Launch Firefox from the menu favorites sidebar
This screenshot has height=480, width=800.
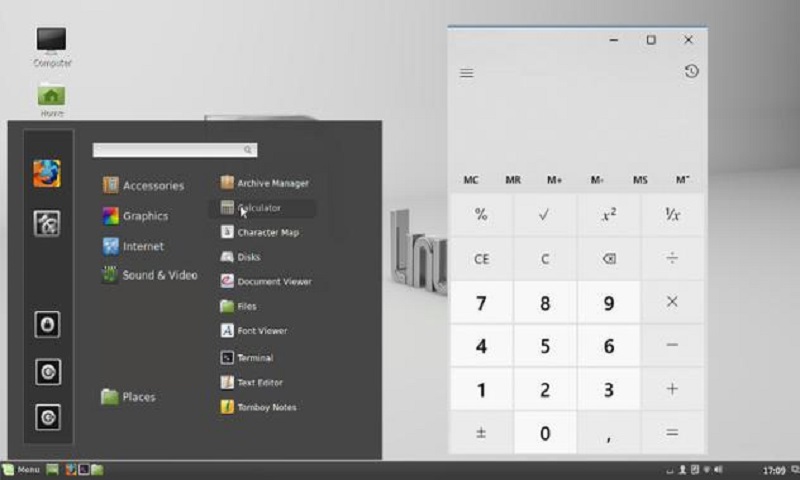pyautogui.click(x=47, y=173)
